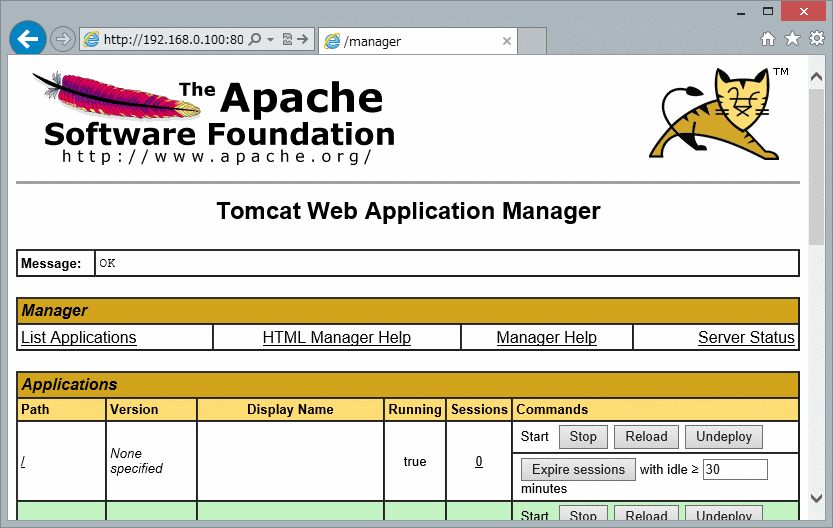Open the Favorites star icon
Screen dimensions: 833x528
(x=792, y=38)
